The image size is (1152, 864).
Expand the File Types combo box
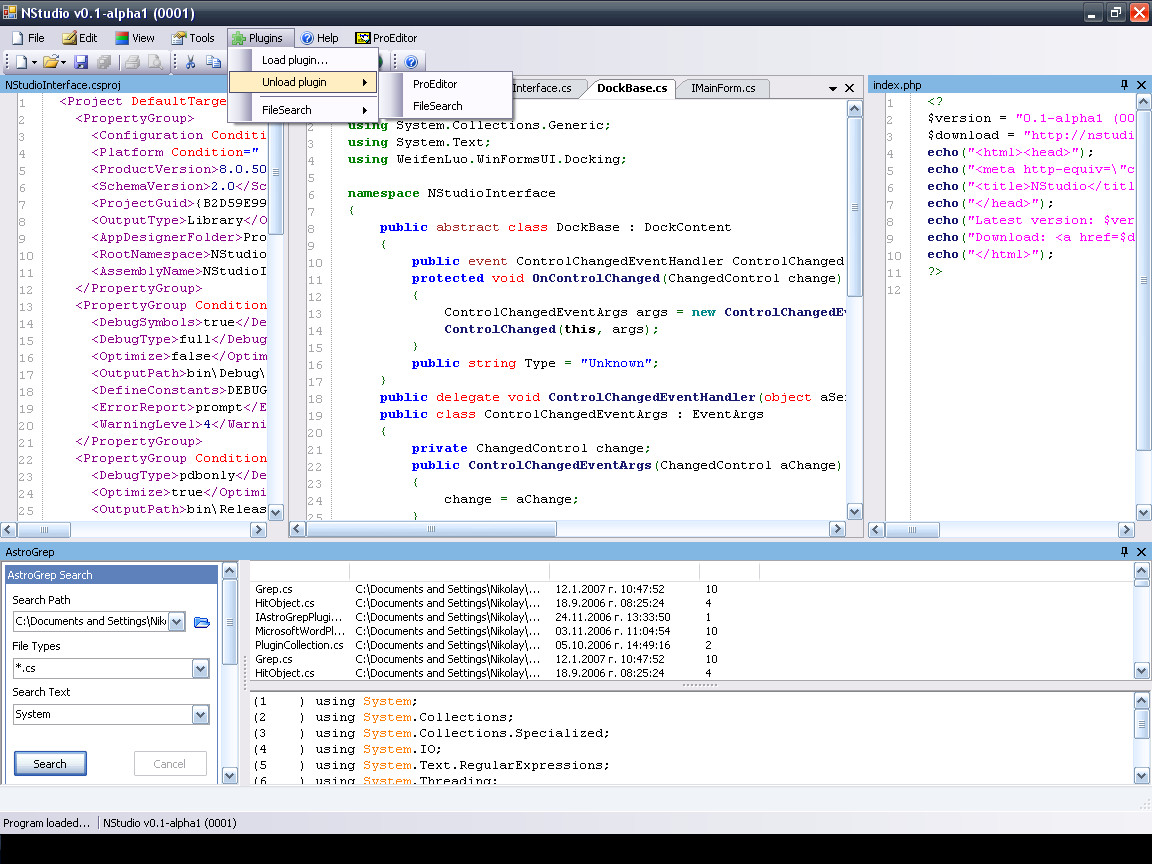pyautogui.click(x=201, y=669)
